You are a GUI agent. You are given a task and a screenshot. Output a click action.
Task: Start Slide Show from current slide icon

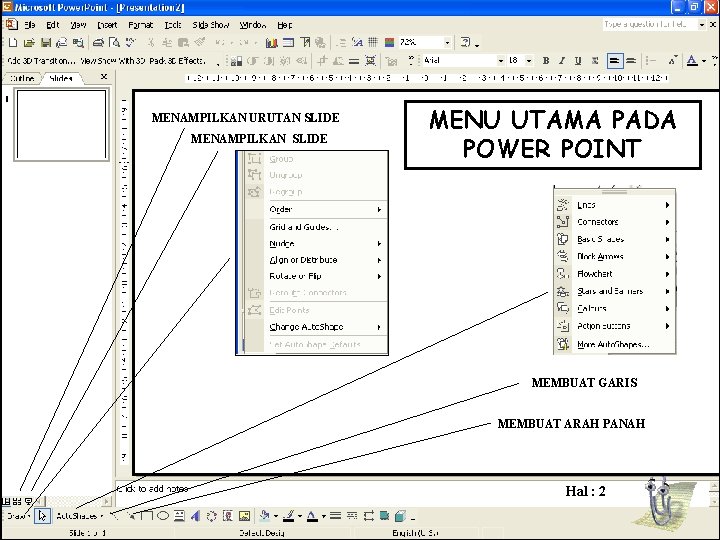pyautogui.click(x=28, y=501)
